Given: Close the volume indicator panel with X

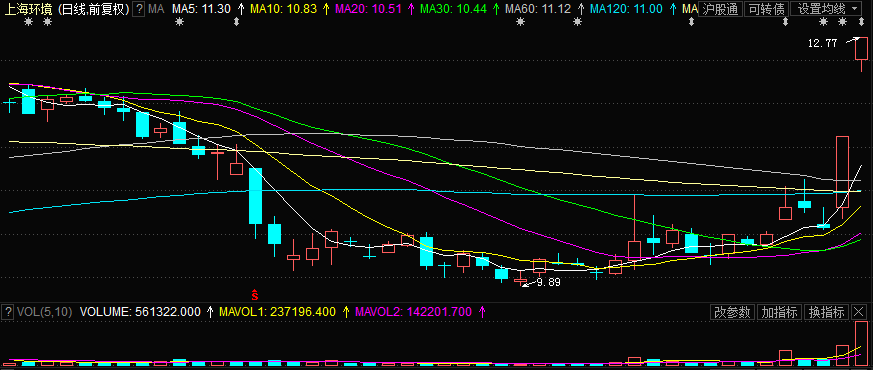Looking at the screenshot, I should pos(860,312).
